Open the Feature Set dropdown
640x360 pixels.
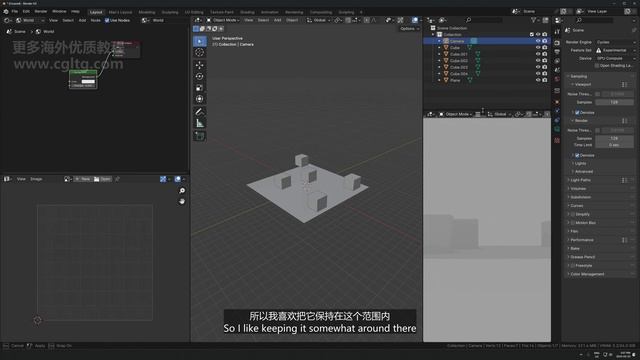[615, 50]
